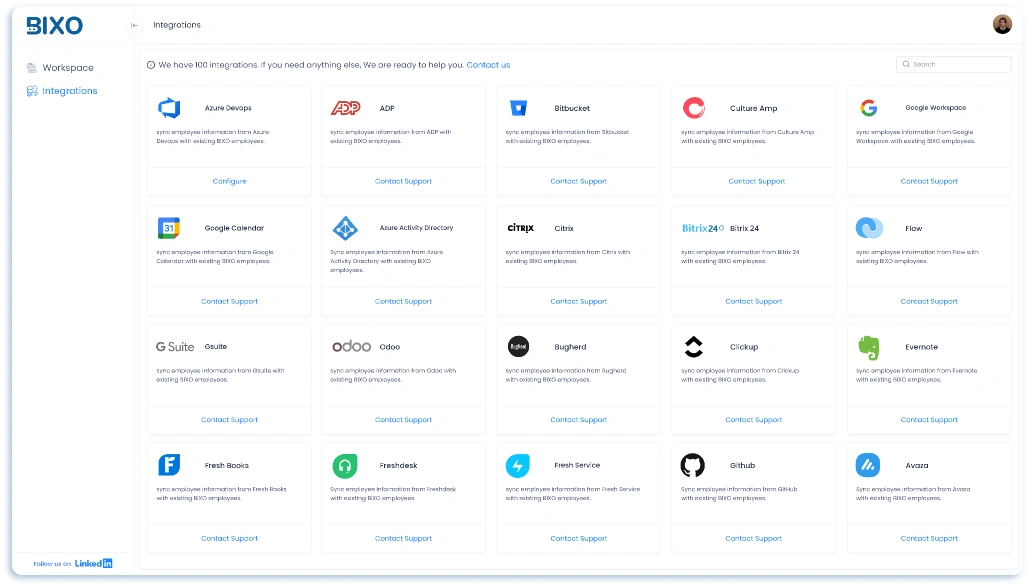Select the Culture Amp logo icon
Viewport: 1029px width, 587px height.
694,107
